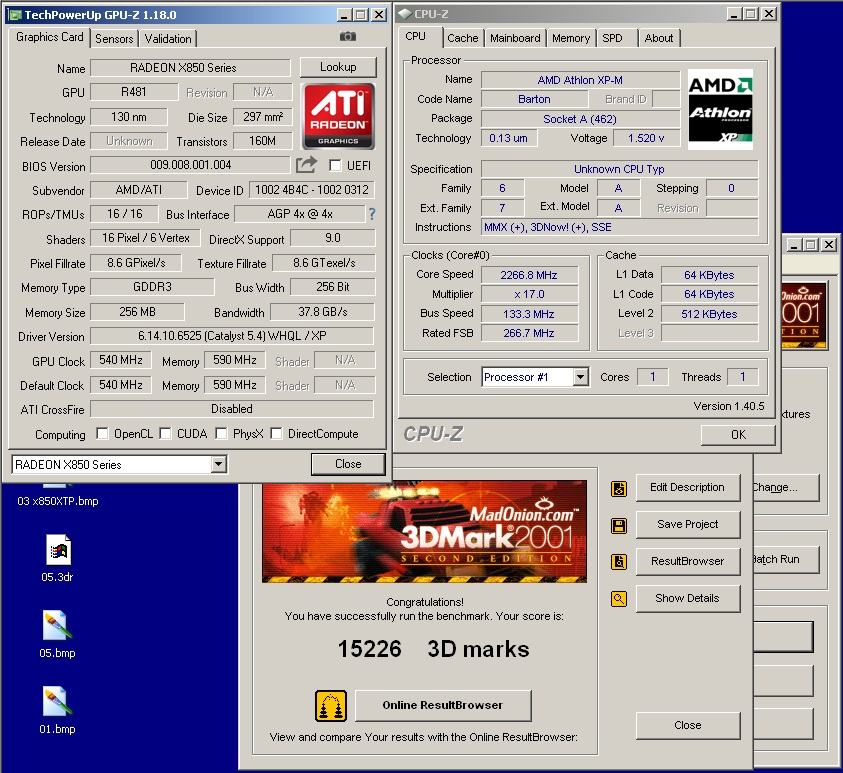Viewport: 843px width, 773px height.
Task: Switch to the Sensors tab
Action: pyautogui.click(x=114, y=38)
